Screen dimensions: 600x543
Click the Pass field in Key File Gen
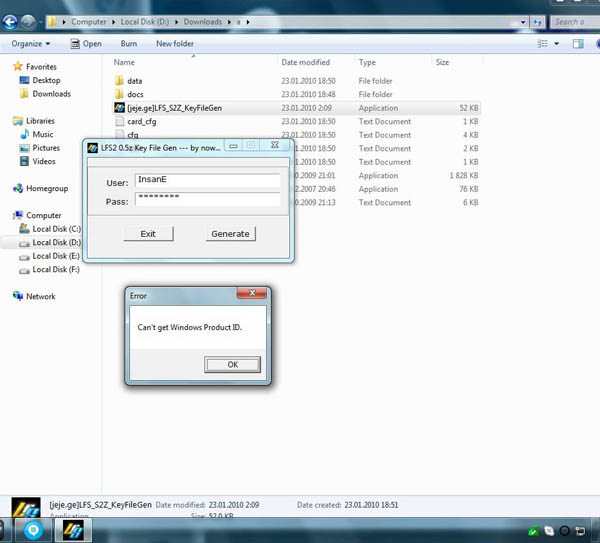point(207,199)
